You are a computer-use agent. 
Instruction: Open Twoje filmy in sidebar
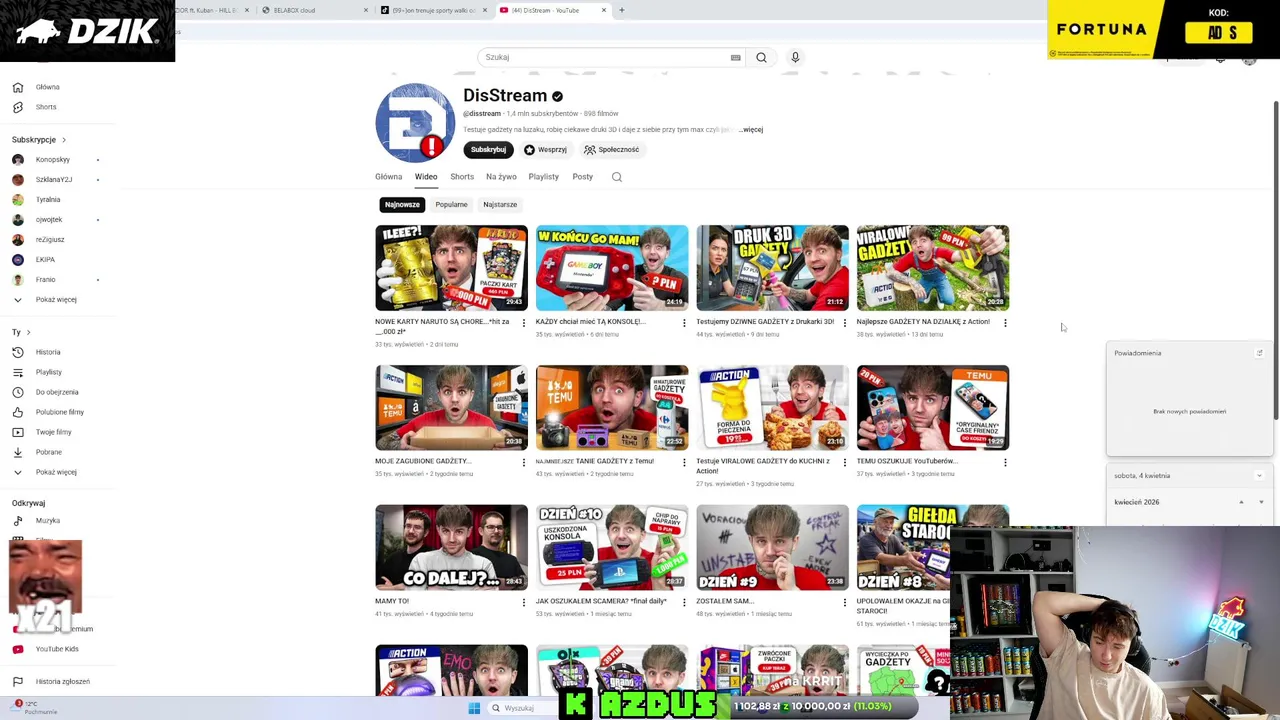(x=54, y=432)
